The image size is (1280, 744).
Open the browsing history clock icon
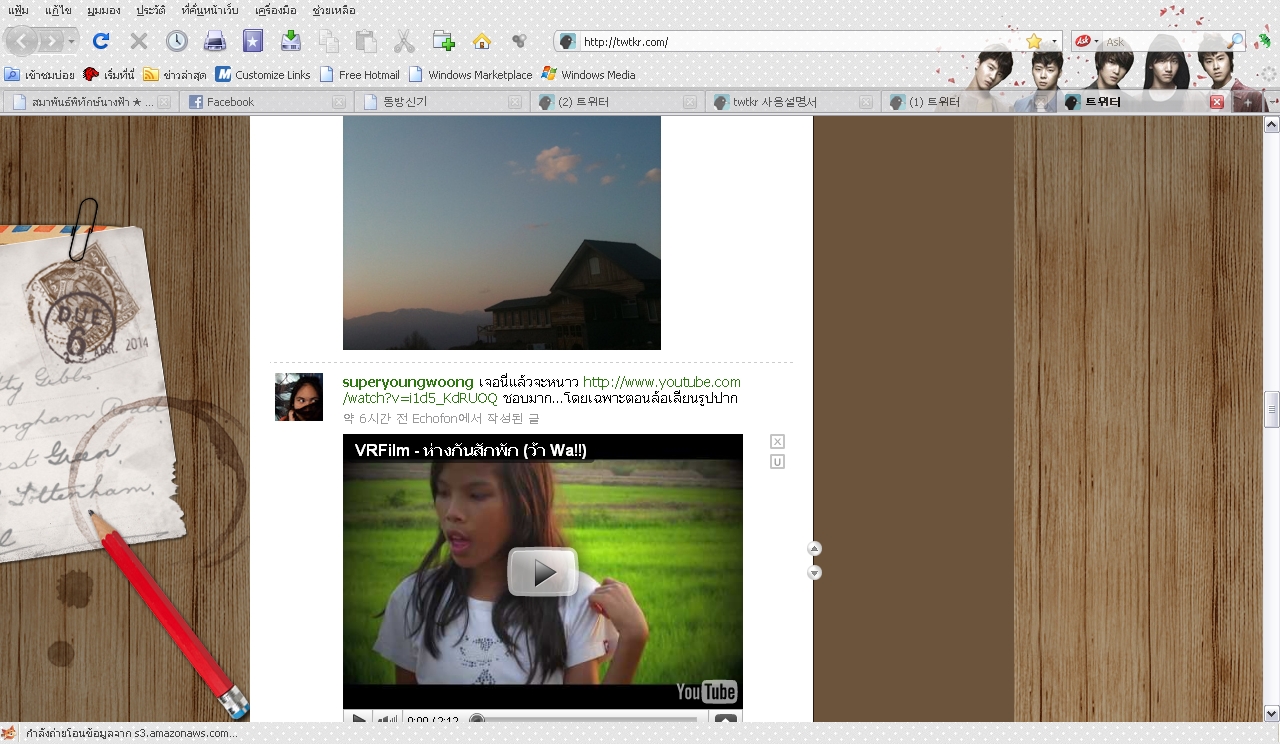pos(177,41)
